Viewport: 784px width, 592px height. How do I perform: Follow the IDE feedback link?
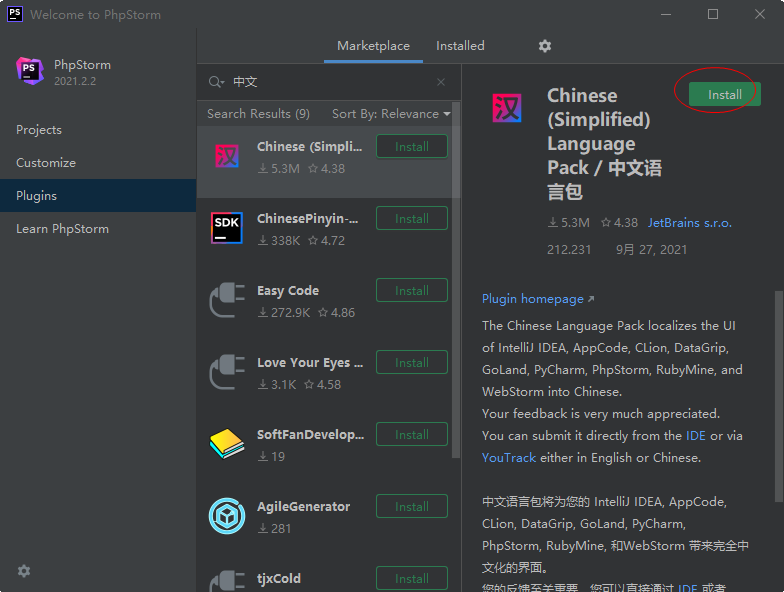(696, 436)
